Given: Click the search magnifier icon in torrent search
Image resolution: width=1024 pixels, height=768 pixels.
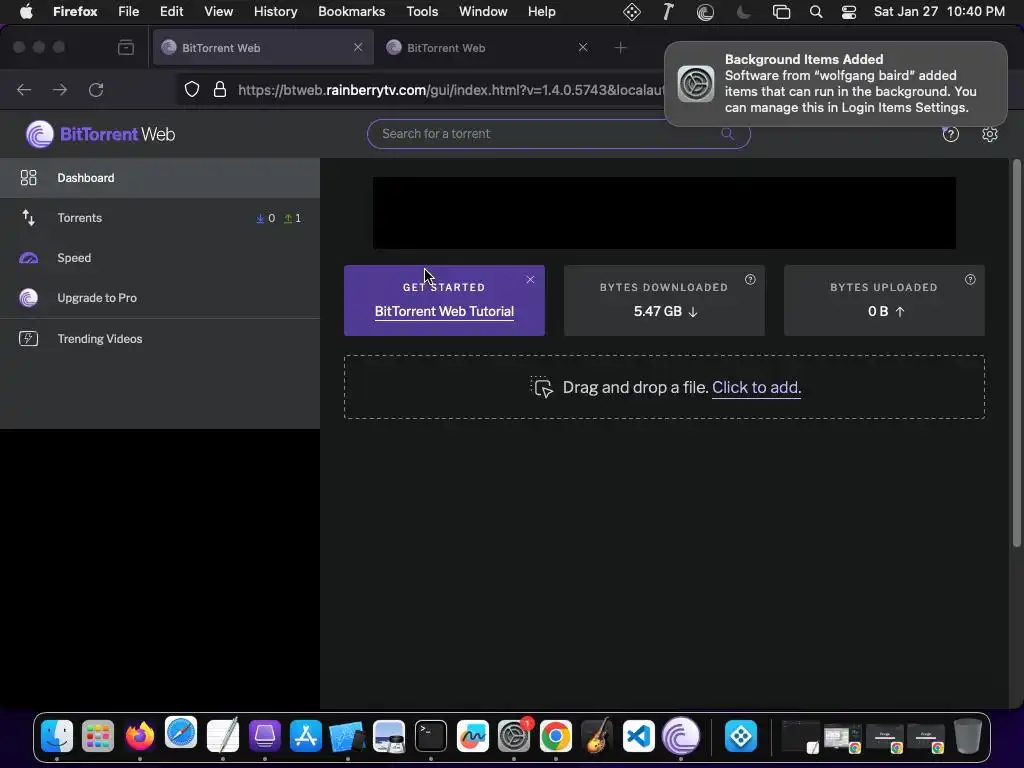Looking at the screenshot, I should (x=727, y=134).
